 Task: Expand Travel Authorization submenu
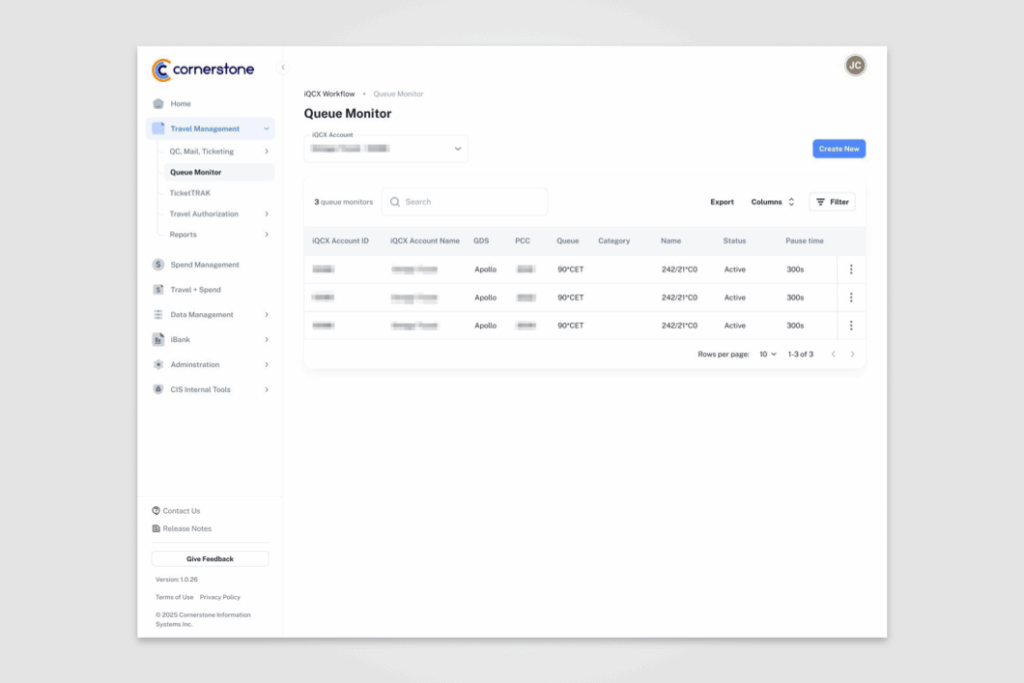click(266, 214)
